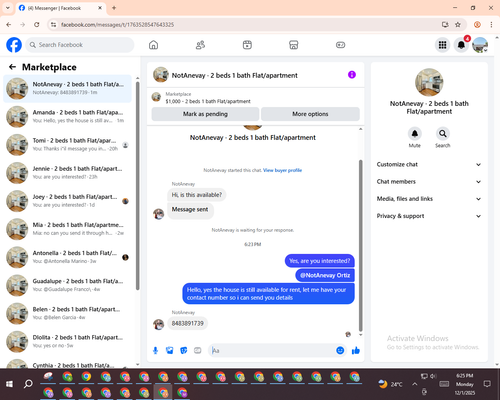Viewport: 500px width, 400px height.
Task: Open the Tomi conversation
Action: pyautogui.click(x=67, y=145)
